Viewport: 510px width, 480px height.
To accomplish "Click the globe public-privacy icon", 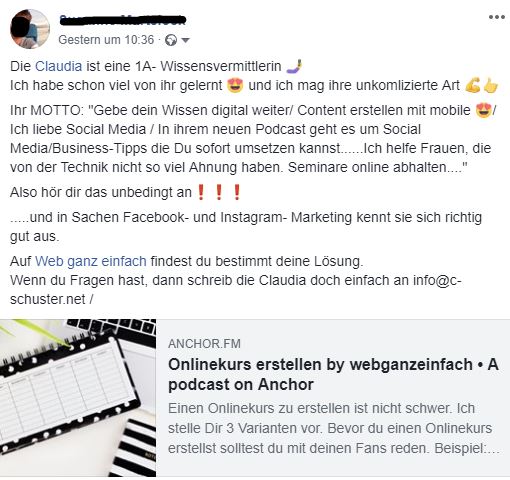I will click(x=171, y=40).
